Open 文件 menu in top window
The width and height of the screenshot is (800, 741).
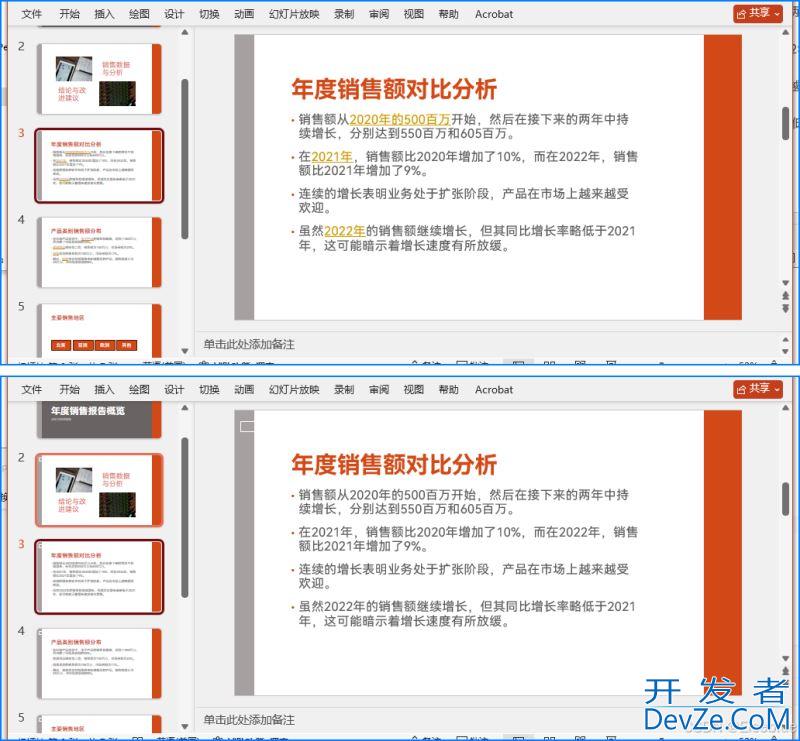32,14
